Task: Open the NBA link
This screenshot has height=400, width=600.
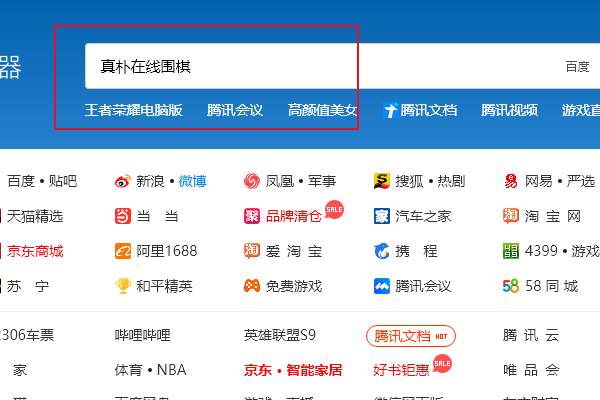Action: click(x=171, y=370)
